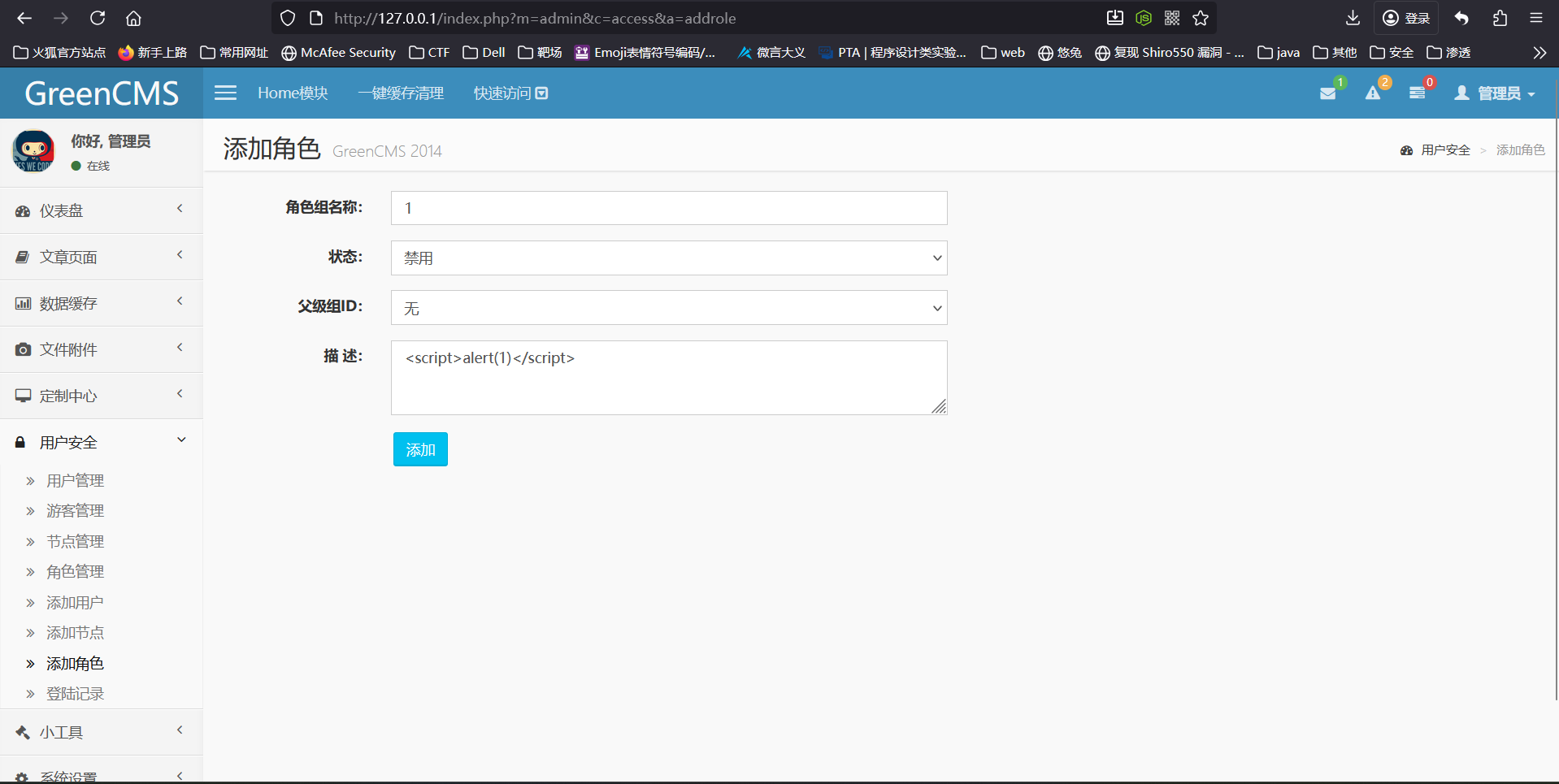Viewport: 1559px width, 784px height.
Task: Expand the 快速访问 quick access menu
Action: click(x=510, y=93)
